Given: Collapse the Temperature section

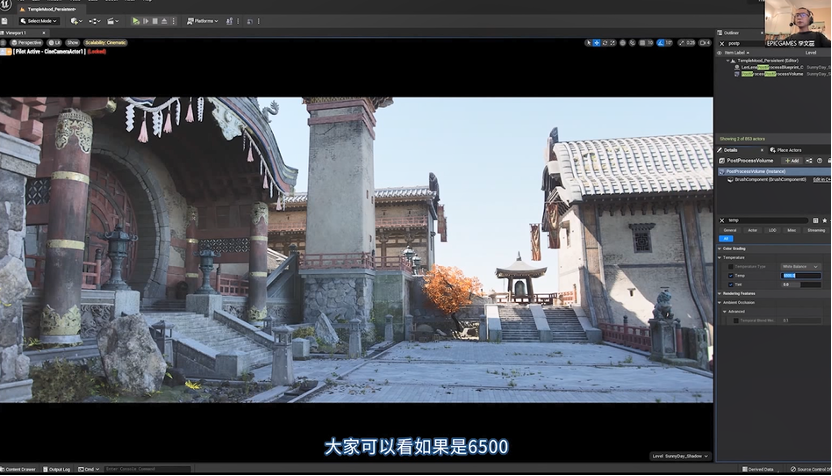Looking at the screenshot, I should coord(720,257).
